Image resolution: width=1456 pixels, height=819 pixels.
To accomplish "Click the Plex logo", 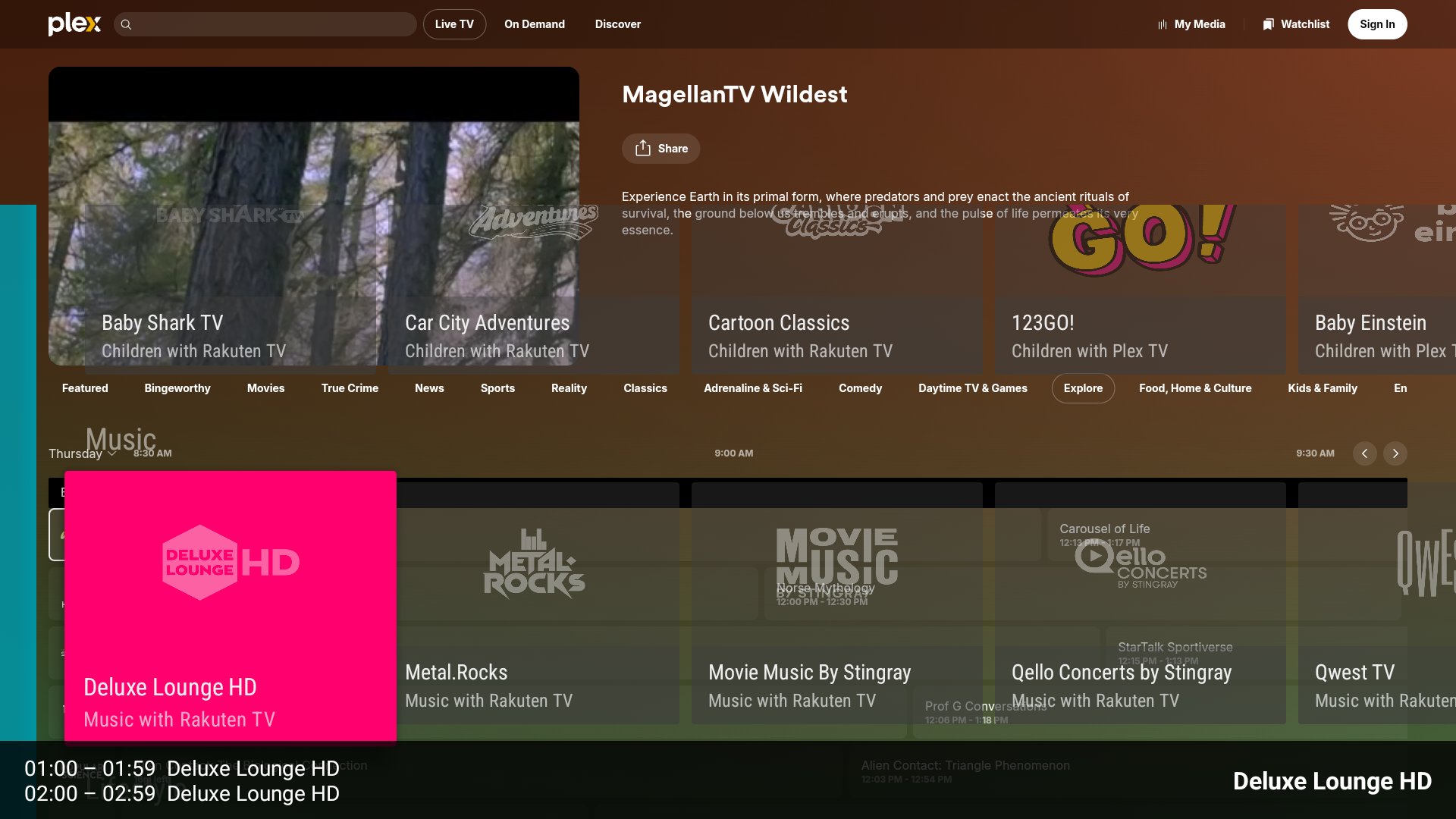I will point(74,24).
